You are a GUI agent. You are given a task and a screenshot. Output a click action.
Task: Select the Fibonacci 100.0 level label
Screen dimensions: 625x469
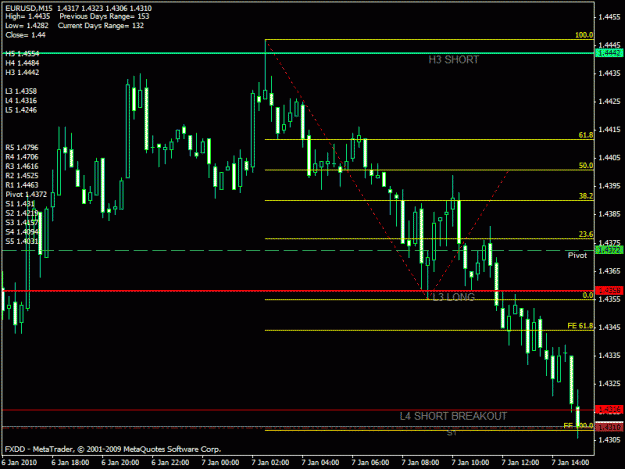584,35
